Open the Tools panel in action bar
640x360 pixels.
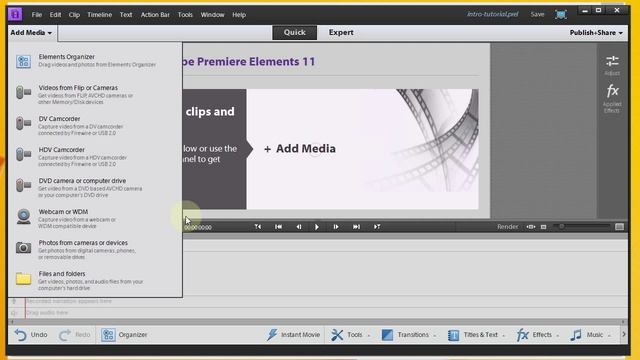tap(350, 335)
